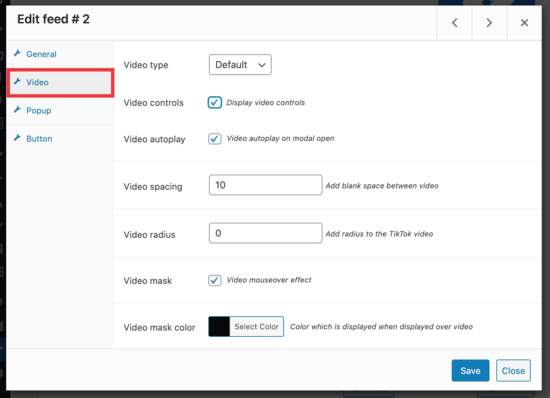Click the wrench icon beside Button
Viewport: 550px width, 398px height.
17,138
